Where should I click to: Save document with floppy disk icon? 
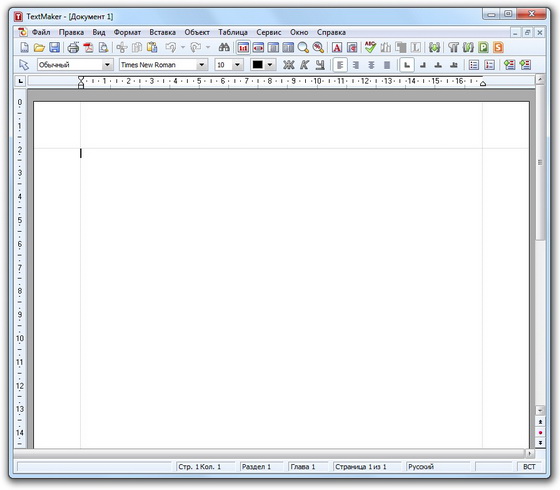(x=54, y=47)
